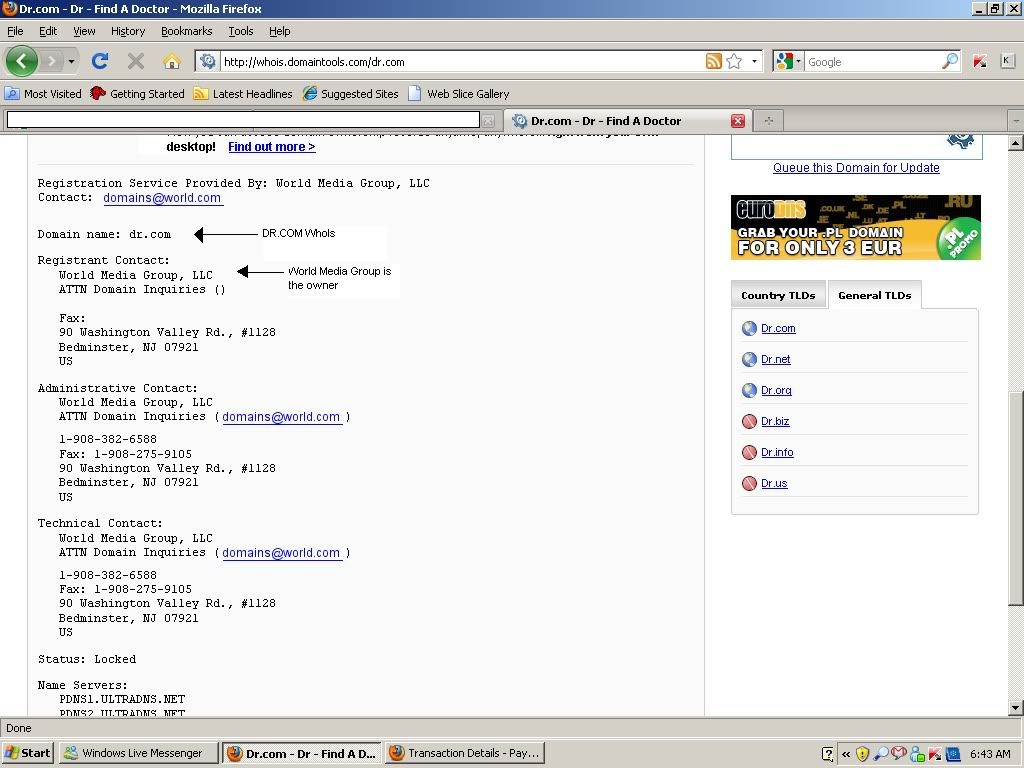Click the Dr.com Firefox taskbar button
Screen dimensions: 1024x768
point(302,753)
